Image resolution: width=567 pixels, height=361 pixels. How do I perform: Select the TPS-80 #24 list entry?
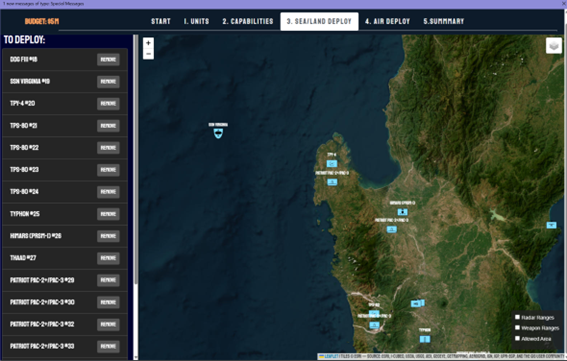[65, 192]
